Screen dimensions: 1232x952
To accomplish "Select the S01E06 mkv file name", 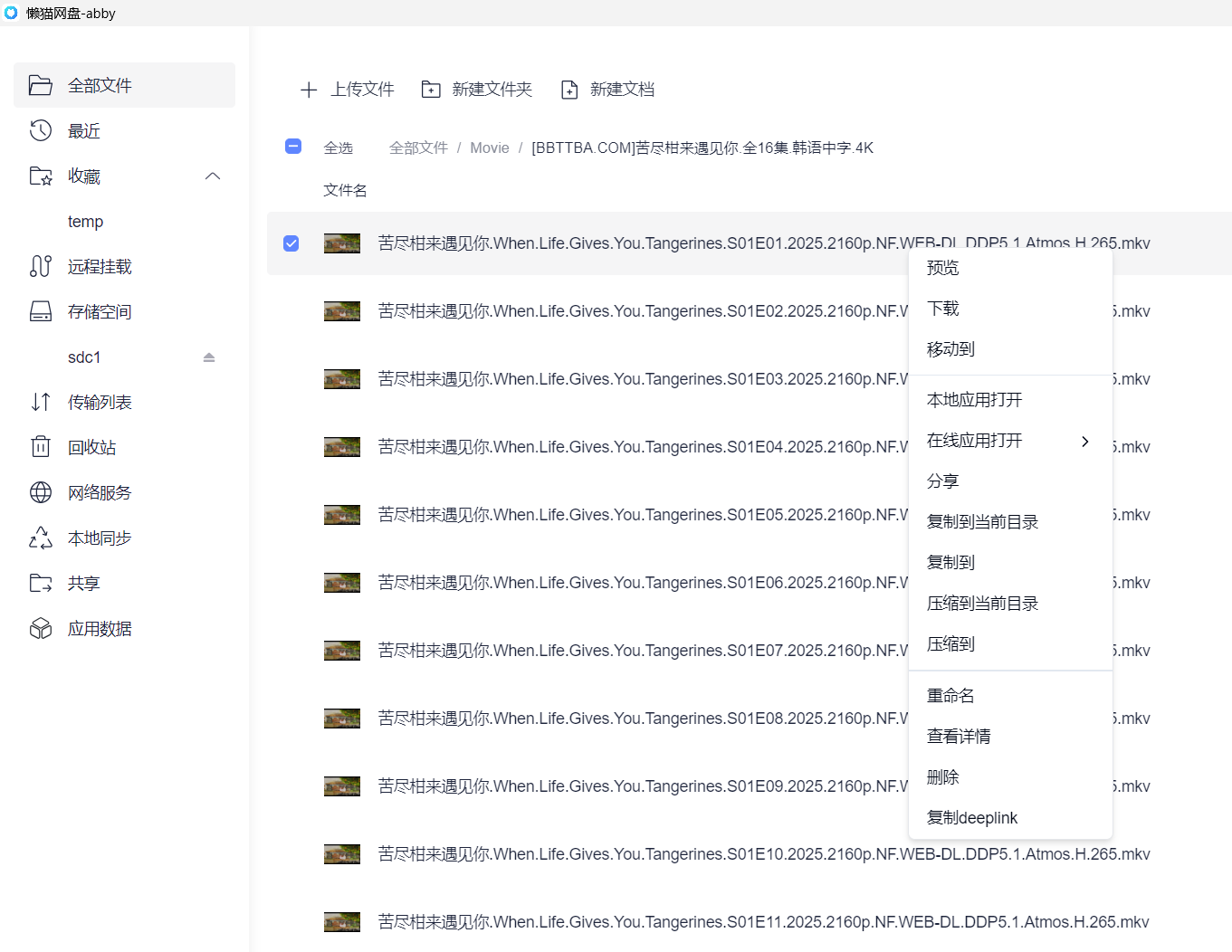I will coord(643,583).
